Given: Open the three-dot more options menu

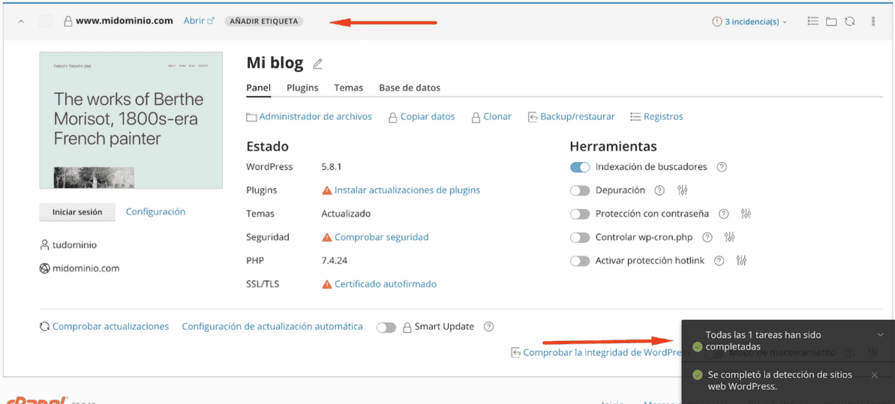Looking at the screenshot, I should point(873,21).
